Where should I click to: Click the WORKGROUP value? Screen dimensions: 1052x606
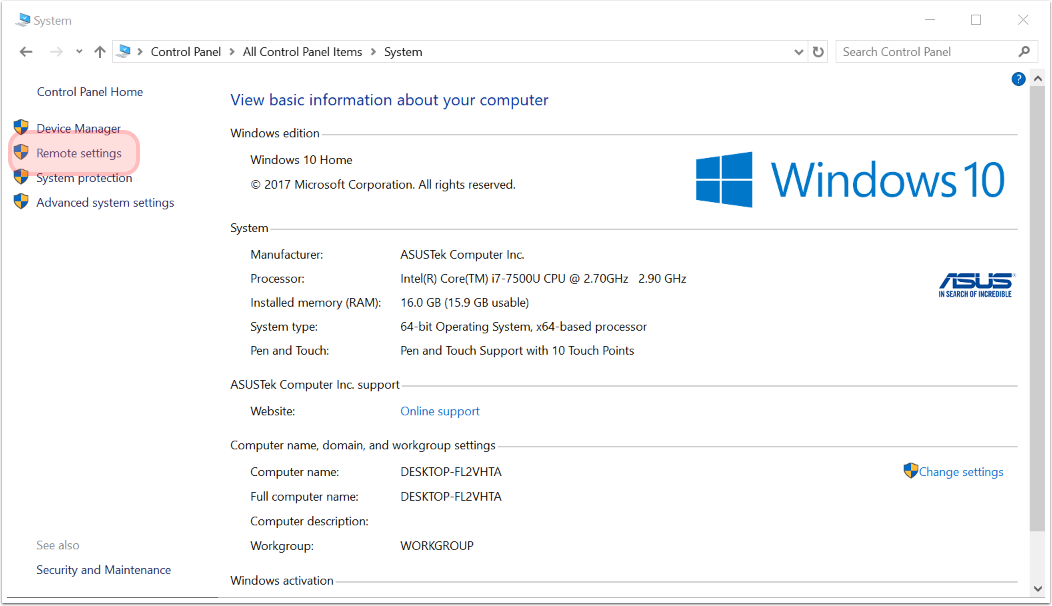(x=437, y=546)
